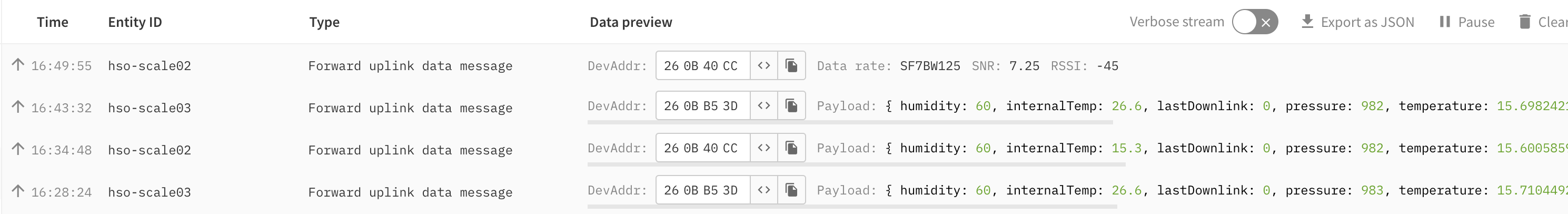Click Export as JSON
Viewport: 1568px width, 214px height.
1357,22
